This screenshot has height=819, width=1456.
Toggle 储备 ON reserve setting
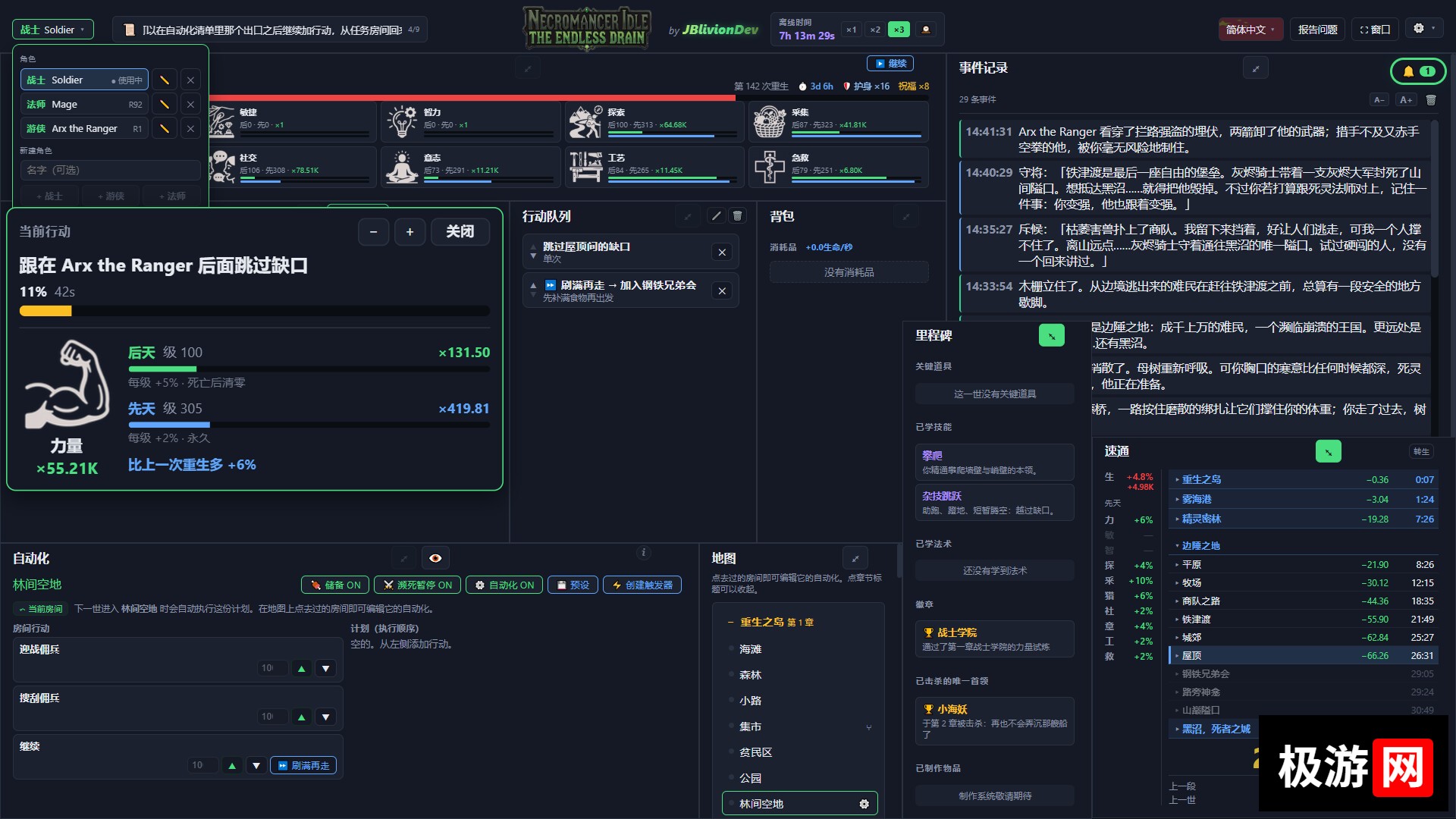335,585
